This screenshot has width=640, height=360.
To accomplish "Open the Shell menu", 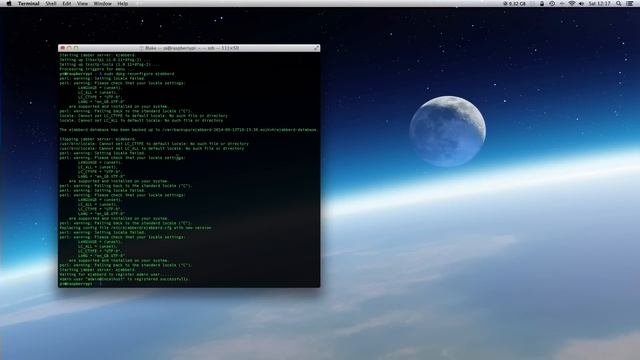I will pos(51,3).
